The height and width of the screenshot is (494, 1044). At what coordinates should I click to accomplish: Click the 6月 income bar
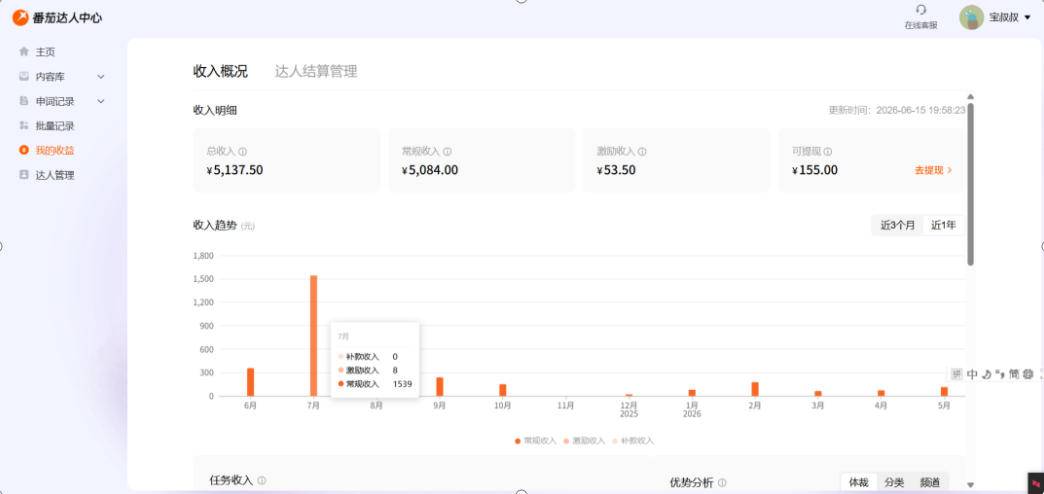coord(250,382)
